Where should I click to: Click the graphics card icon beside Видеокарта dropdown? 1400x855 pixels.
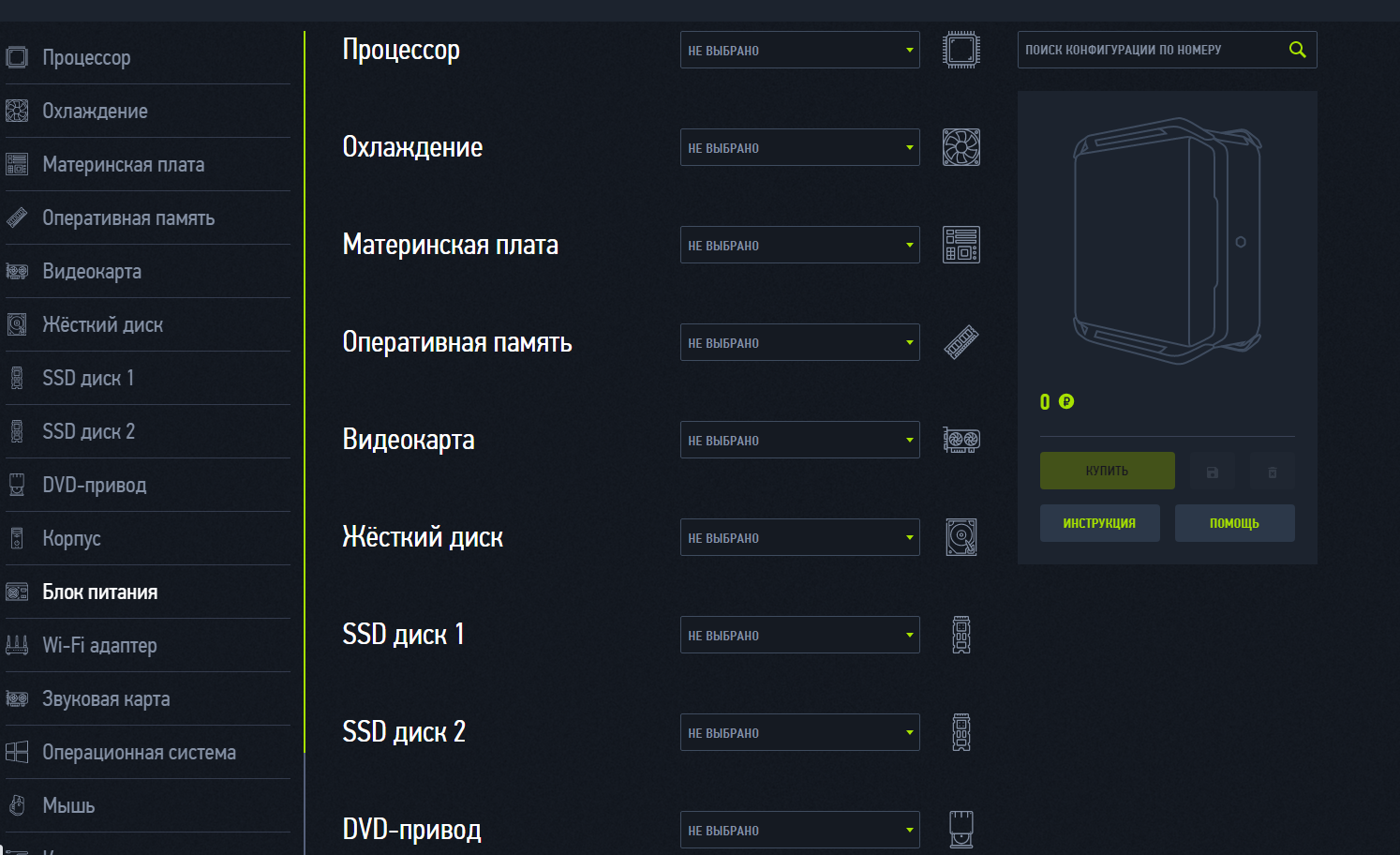961,440
